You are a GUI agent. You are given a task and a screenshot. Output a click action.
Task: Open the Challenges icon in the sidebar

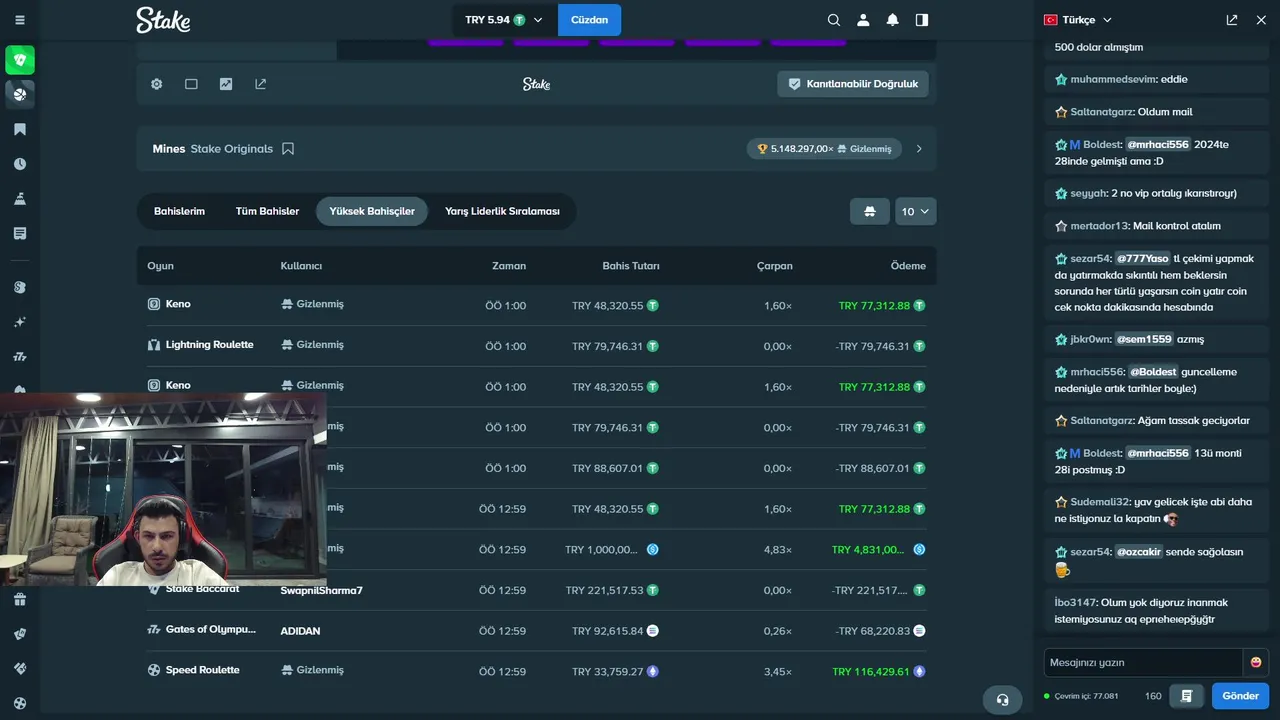click(20, 199)
